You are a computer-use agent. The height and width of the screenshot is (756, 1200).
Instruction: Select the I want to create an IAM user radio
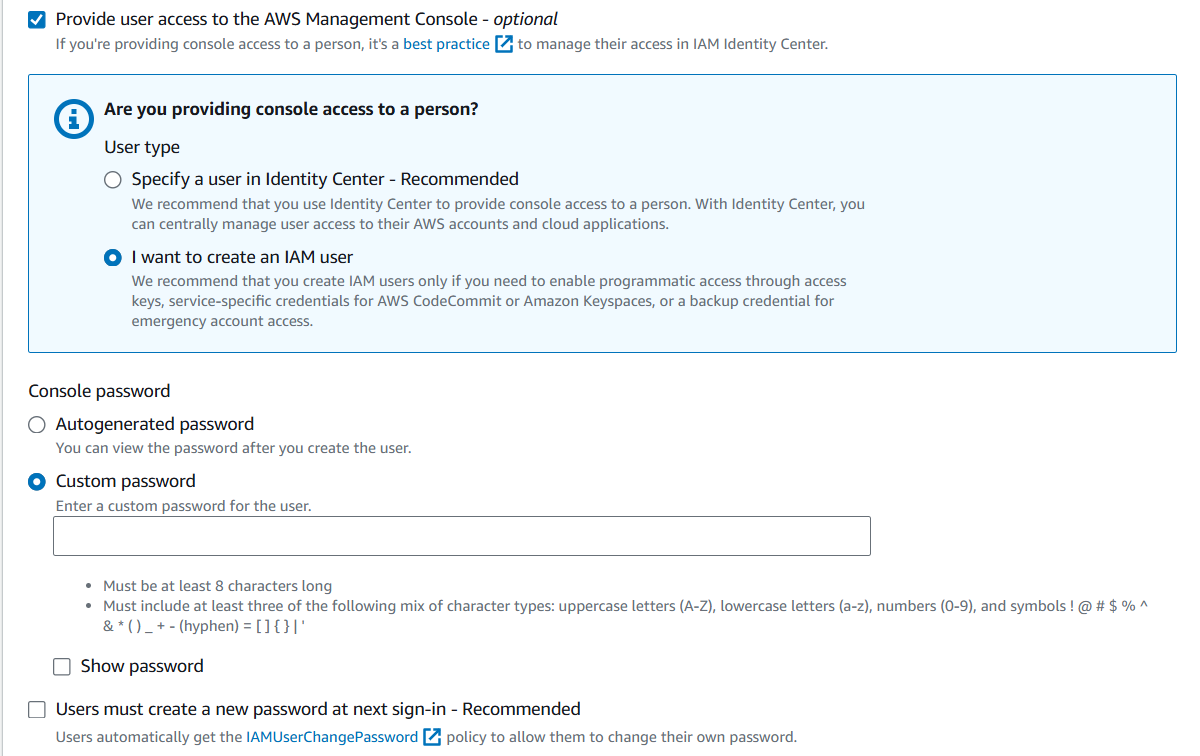point(114,257)
